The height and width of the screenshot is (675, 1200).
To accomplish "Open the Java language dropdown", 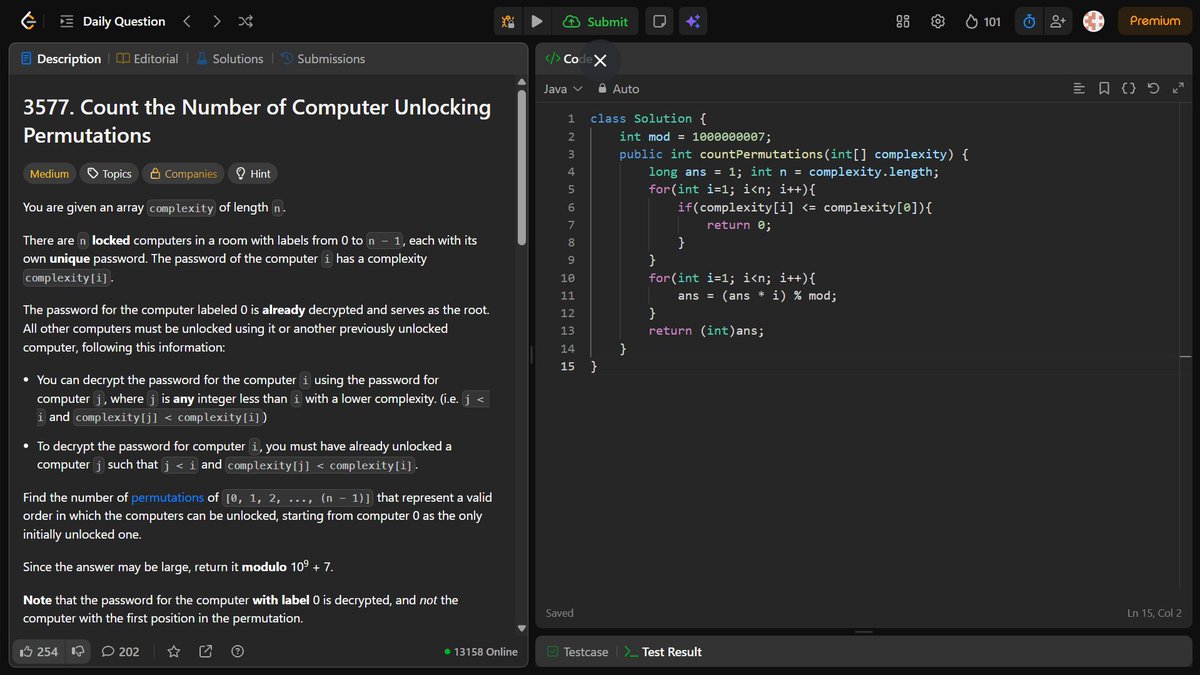I will coord(563,88).
